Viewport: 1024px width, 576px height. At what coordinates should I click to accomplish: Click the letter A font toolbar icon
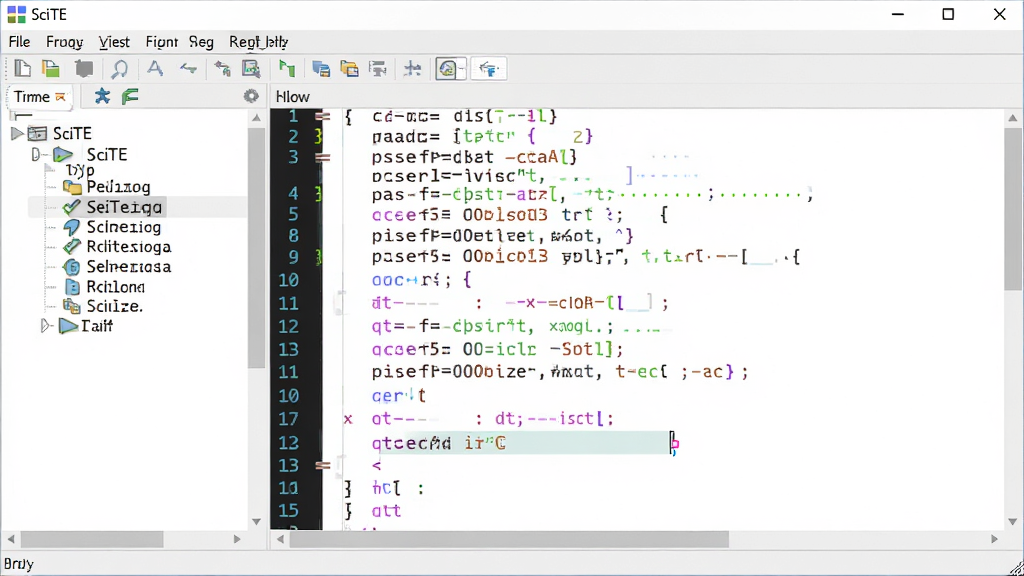point(155,68)
